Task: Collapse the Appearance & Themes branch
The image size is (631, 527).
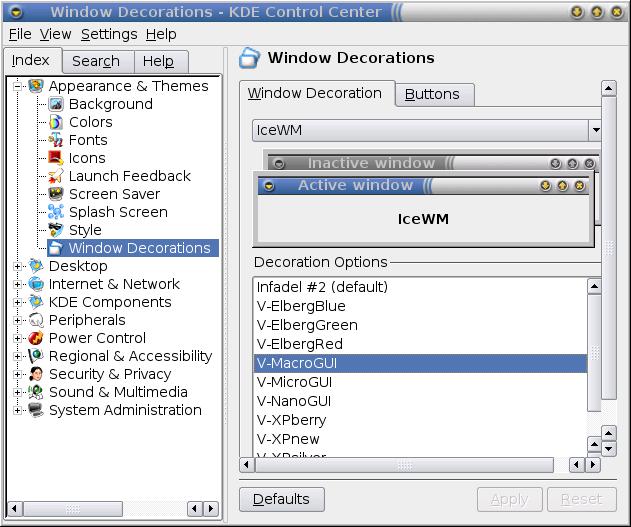Action: (x=17, y=86)
